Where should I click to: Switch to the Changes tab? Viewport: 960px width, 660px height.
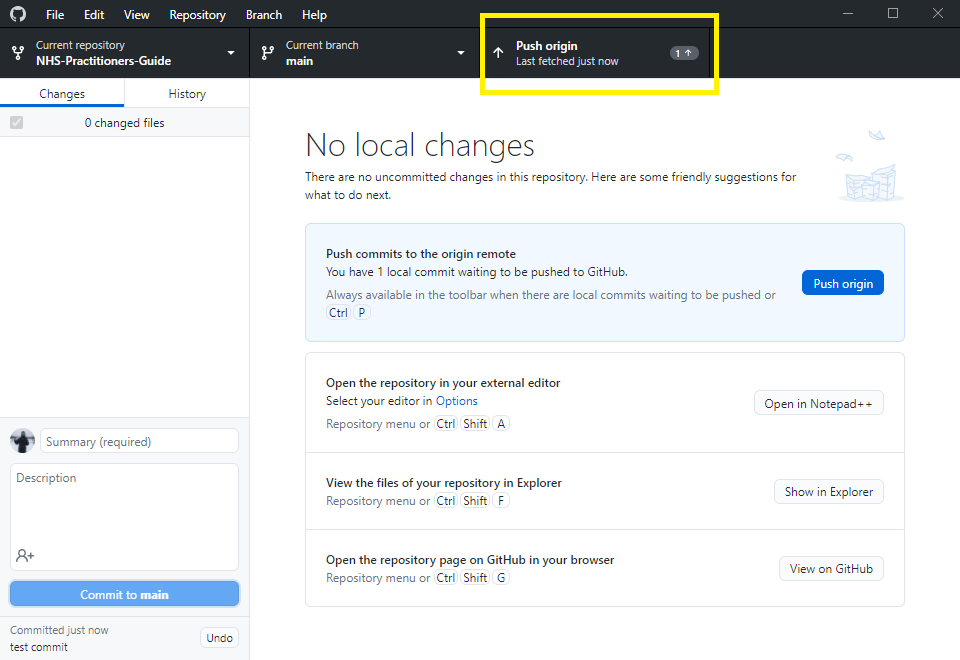(62, 94)
